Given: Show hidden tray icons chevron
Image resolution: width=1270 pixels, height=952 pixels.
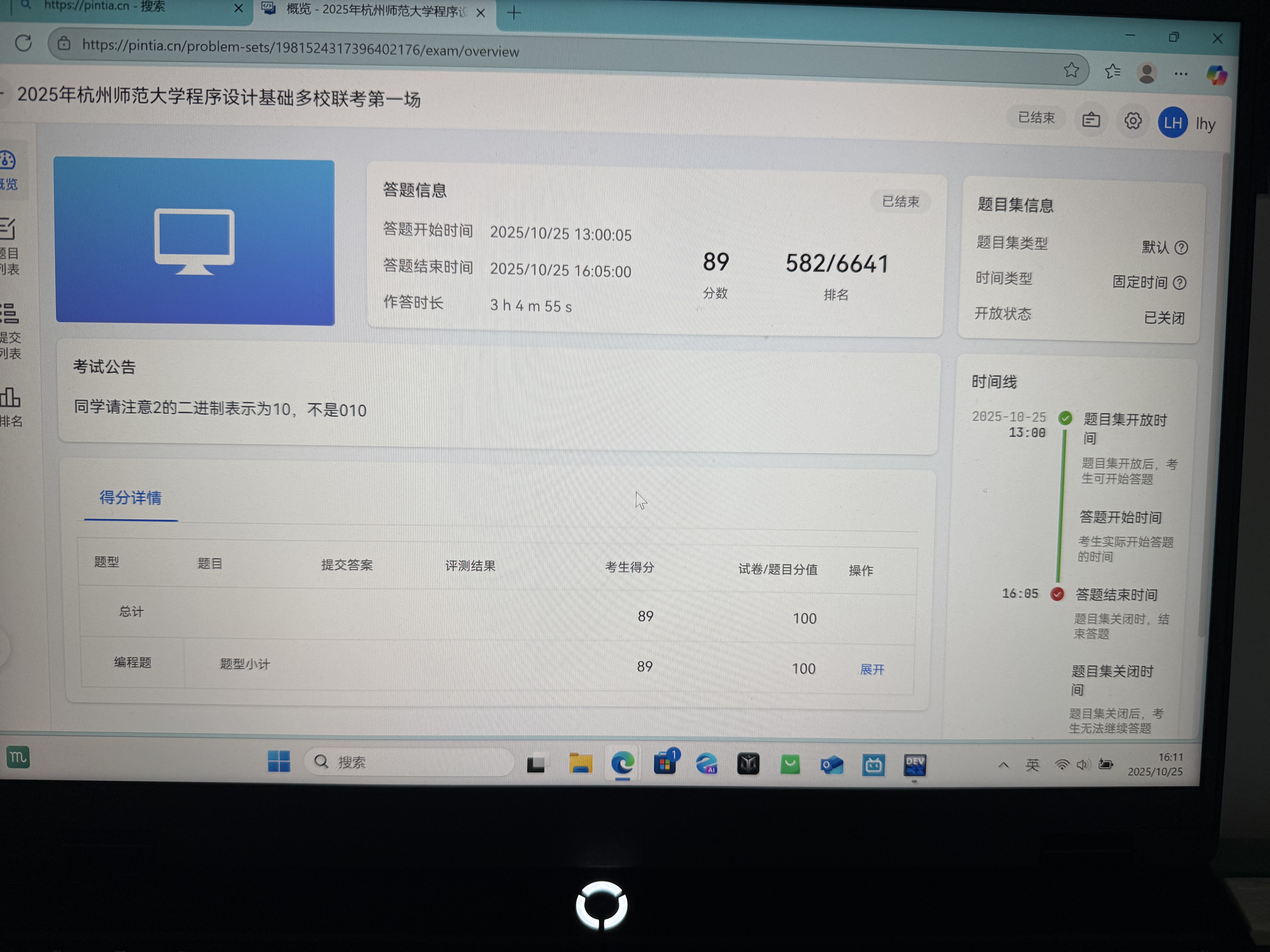Looking at the screenshot, I should 1003,765.
